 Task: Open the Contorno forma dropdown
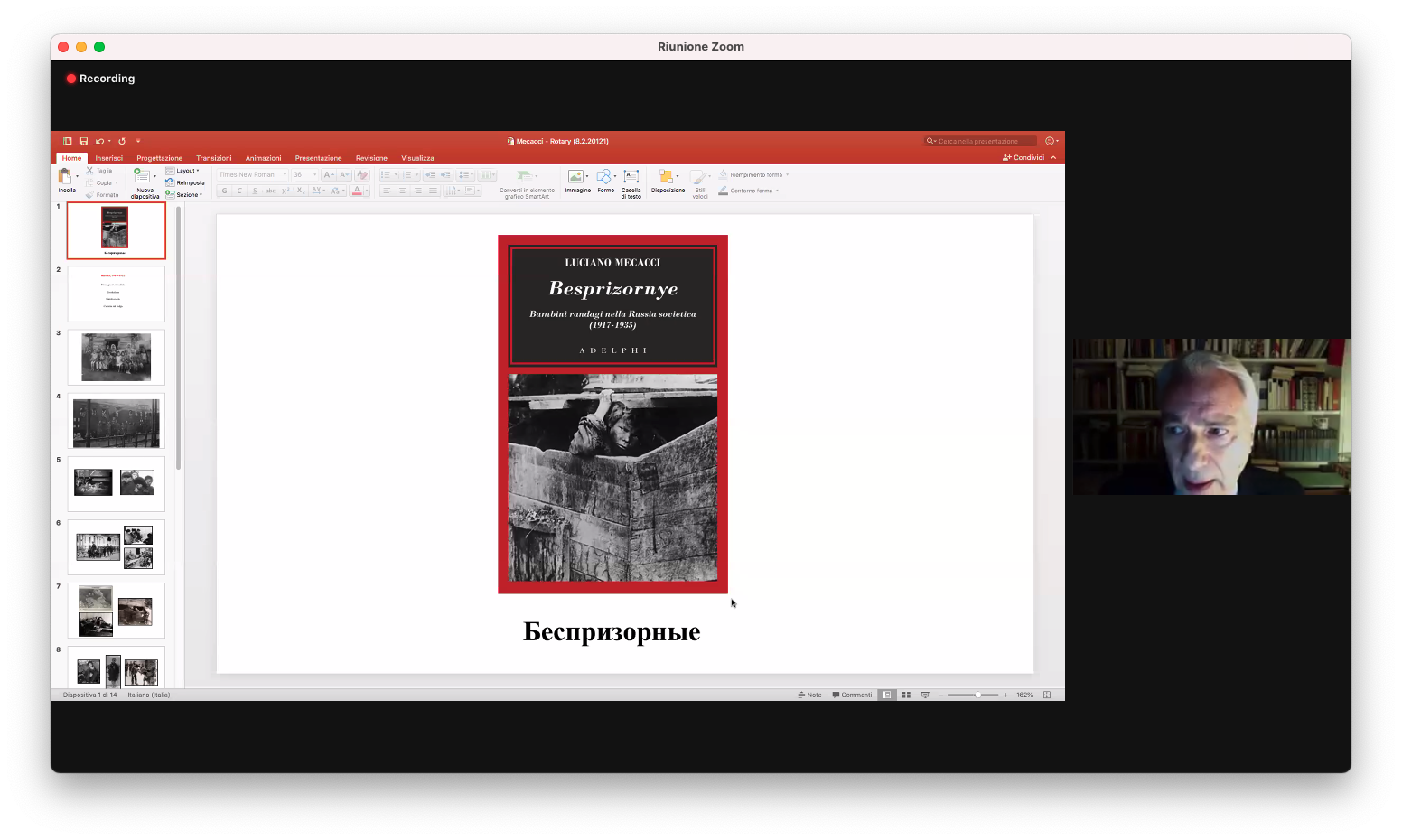pos(748,191)
